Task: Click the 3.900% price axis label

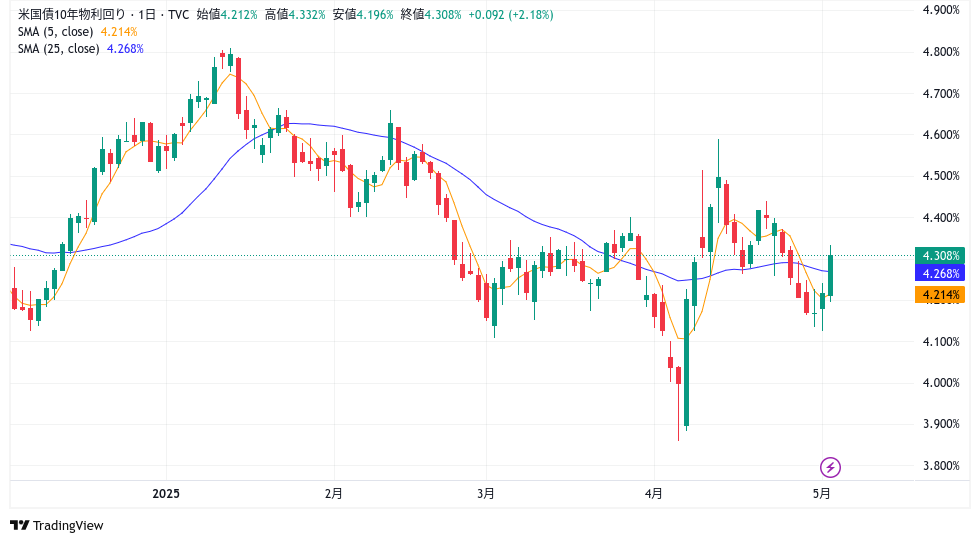Action: pyautogui.click(x=941, y=424)
